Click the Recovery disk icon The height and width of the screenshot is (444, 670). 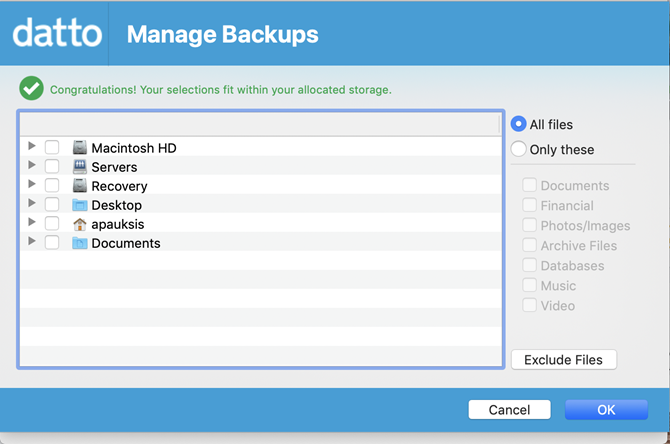pyautogui.click(x=80, y=186)
